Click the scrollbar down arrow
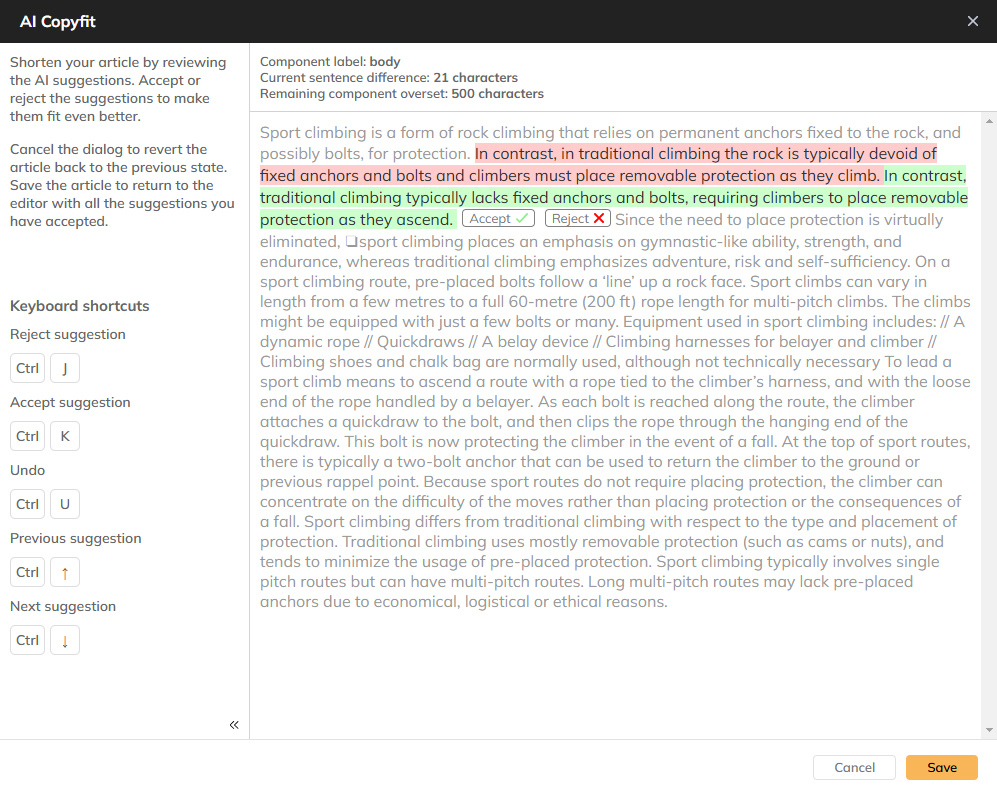 (989, 730)
